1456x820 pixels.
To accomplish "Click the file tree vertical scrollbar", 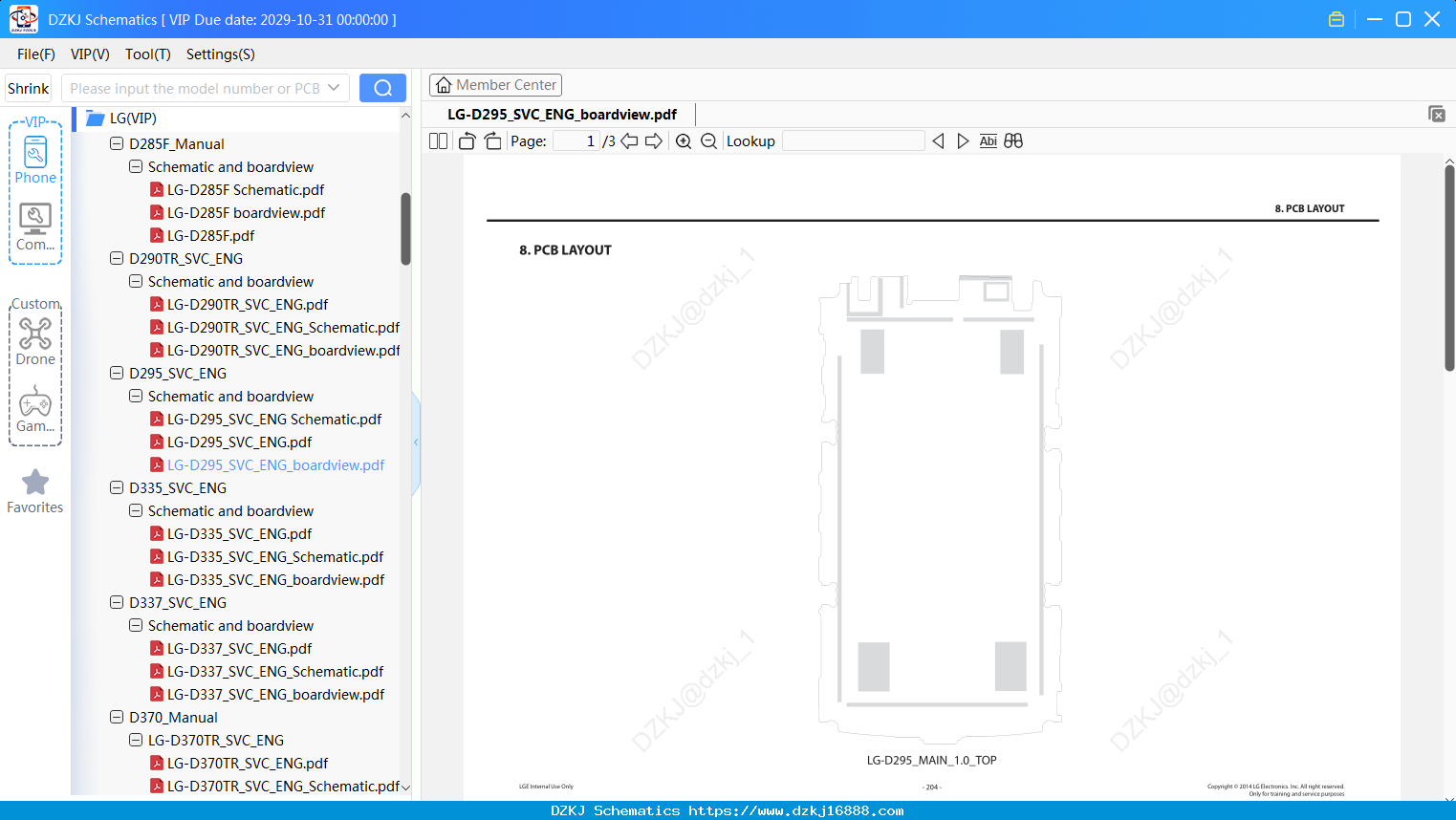I will point(405,229).
